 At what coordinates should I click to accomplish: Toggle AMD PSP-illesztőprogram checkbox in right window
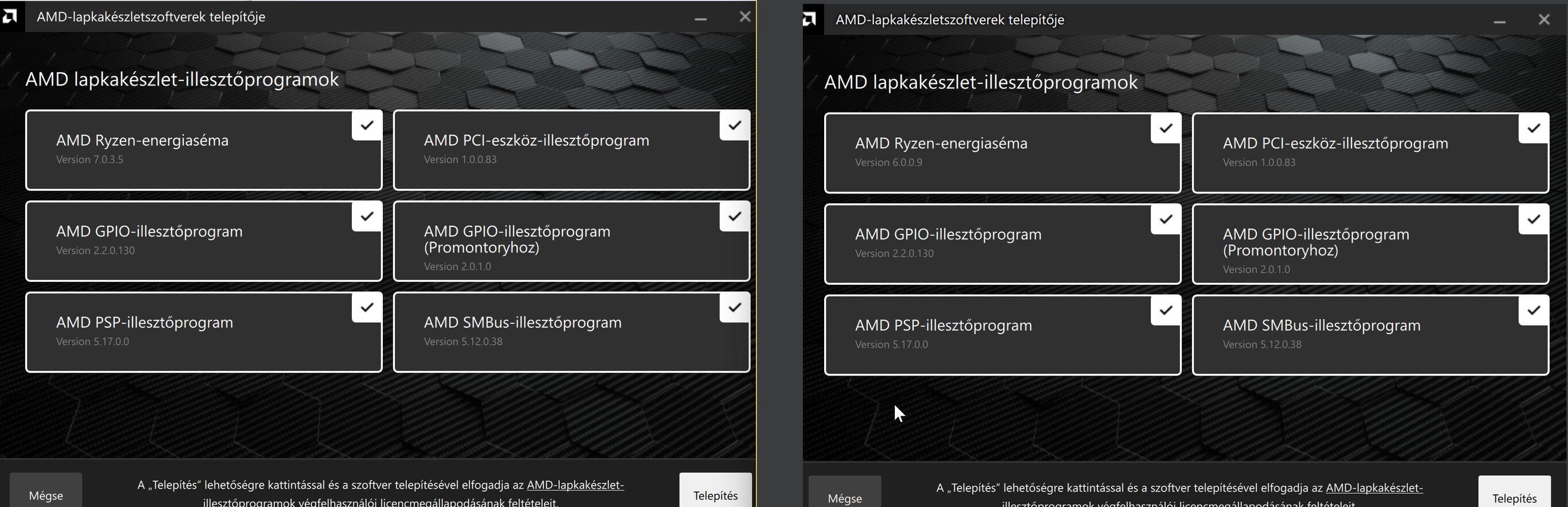1166,311
